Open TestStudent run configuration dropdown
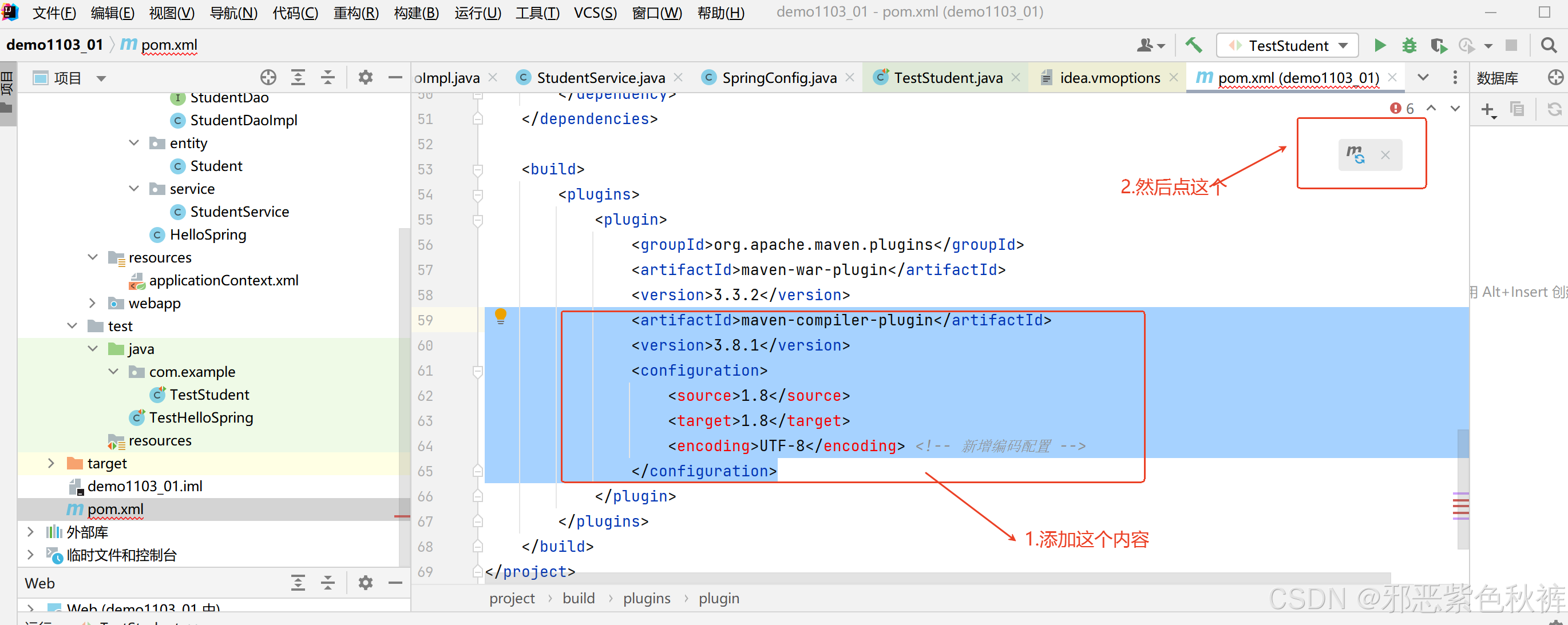 tap(1344, 46)
